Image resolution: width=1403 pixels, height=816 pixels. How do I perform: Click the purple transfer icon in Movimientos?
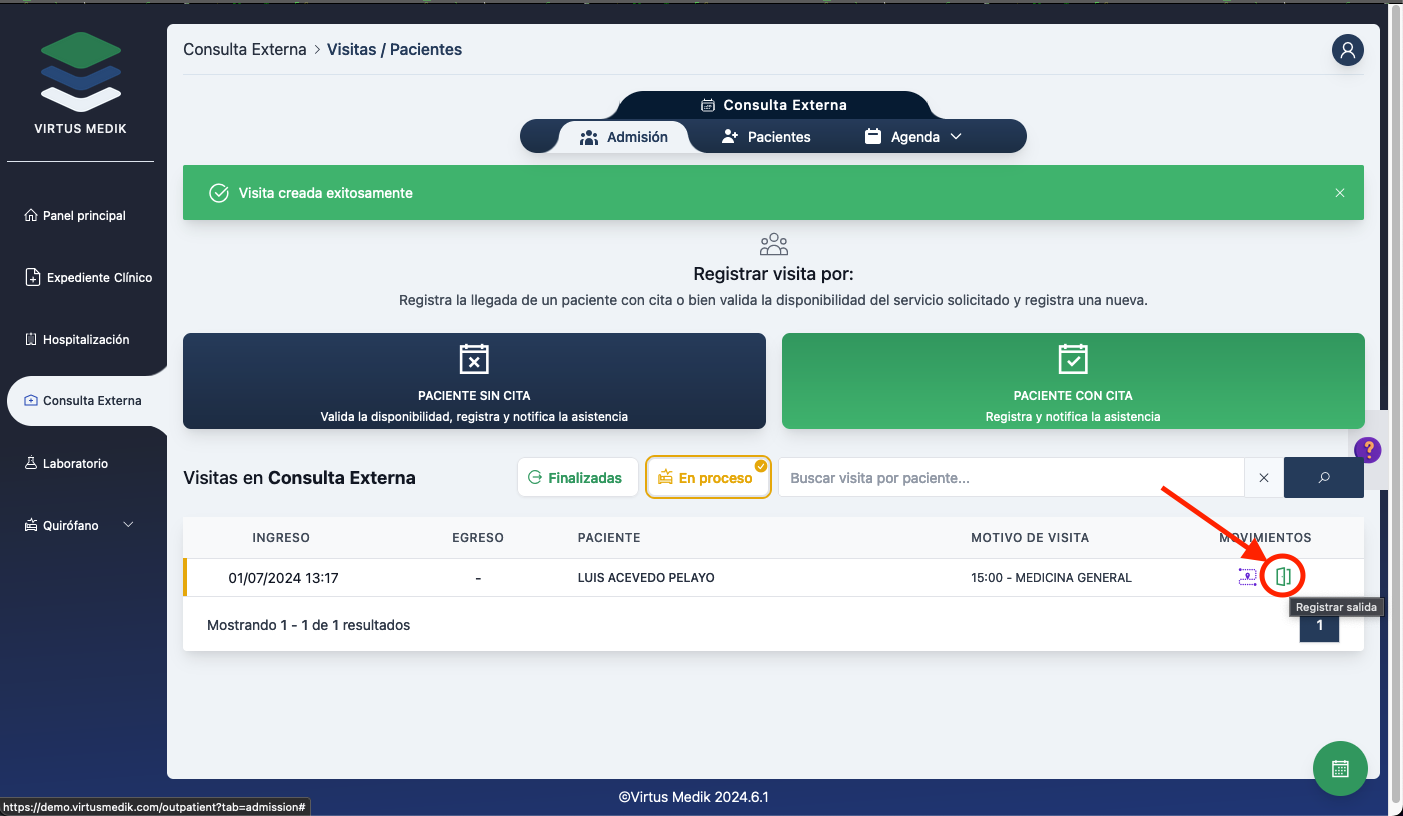(x=1247, y=577)
